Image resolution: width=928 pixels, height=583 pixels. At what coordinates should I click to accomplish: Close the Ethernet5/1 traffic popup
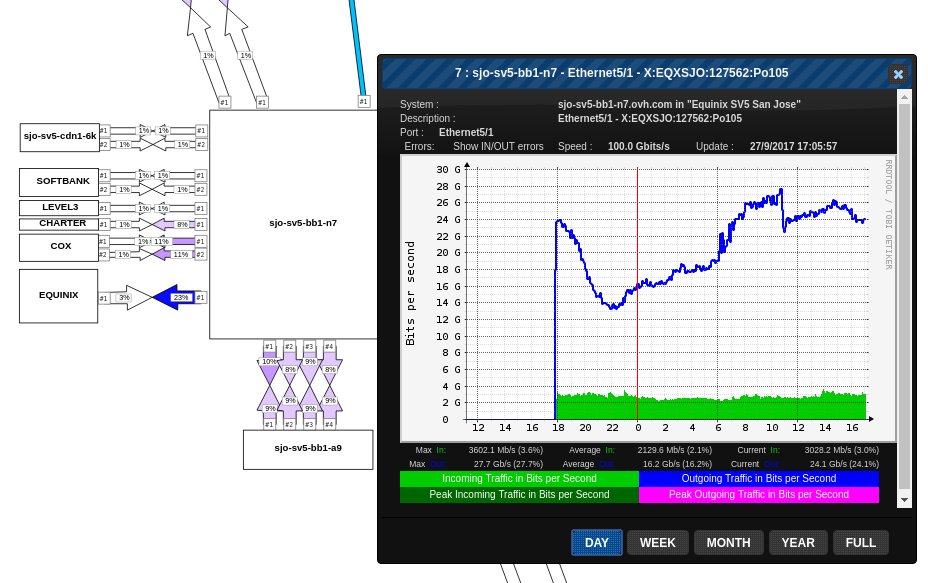tap(898, 74)
